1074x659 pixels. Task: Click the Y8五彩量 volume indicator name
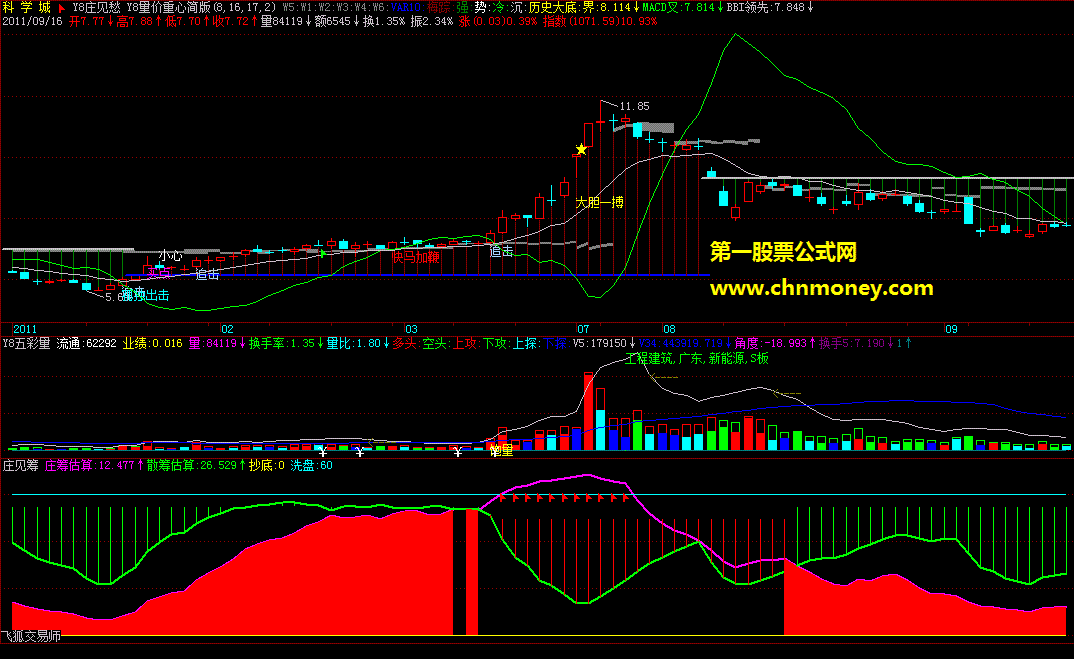(27, 343)
